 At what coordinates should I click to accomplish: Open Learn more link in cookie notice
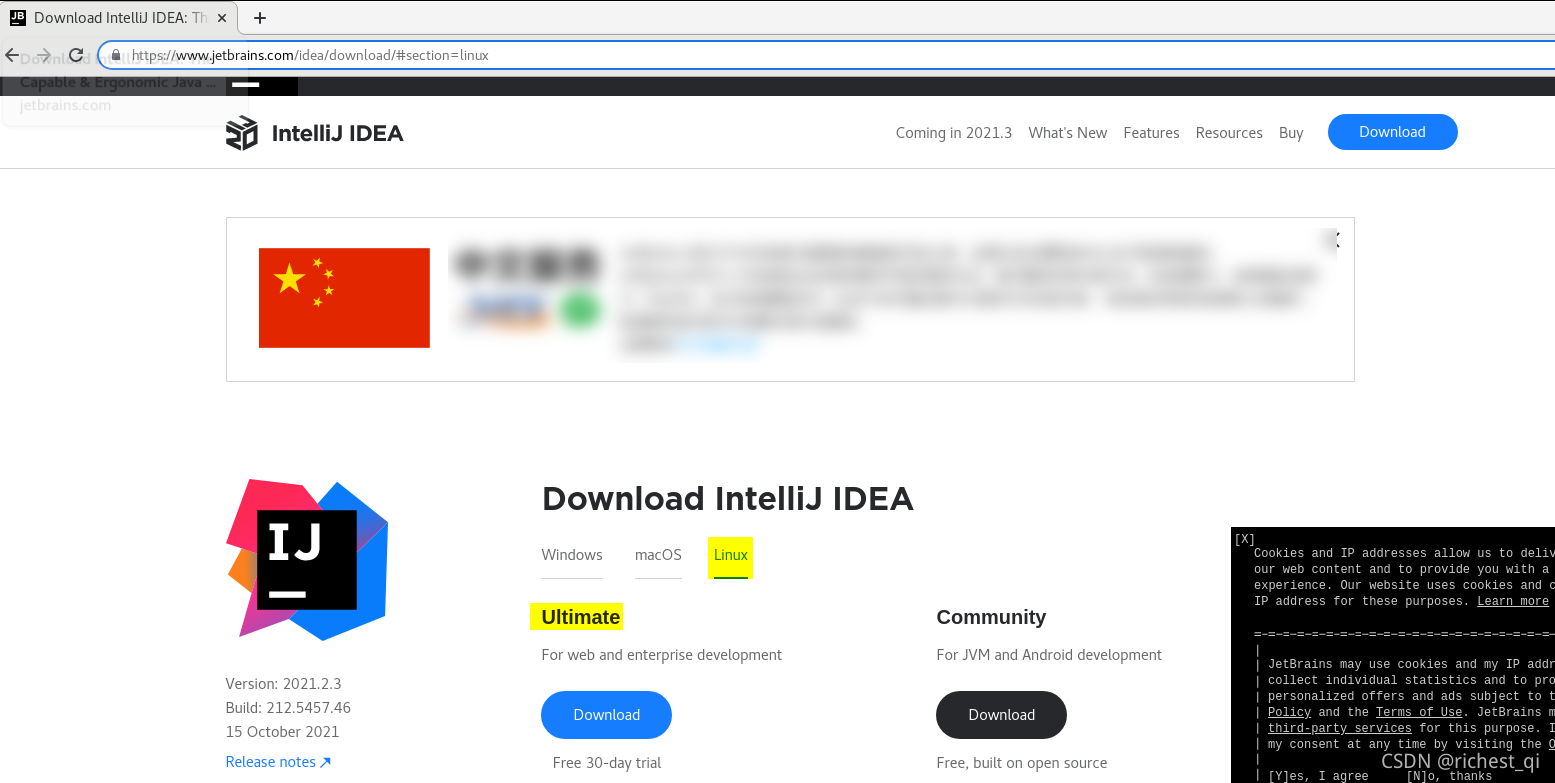pos(1512,601)
